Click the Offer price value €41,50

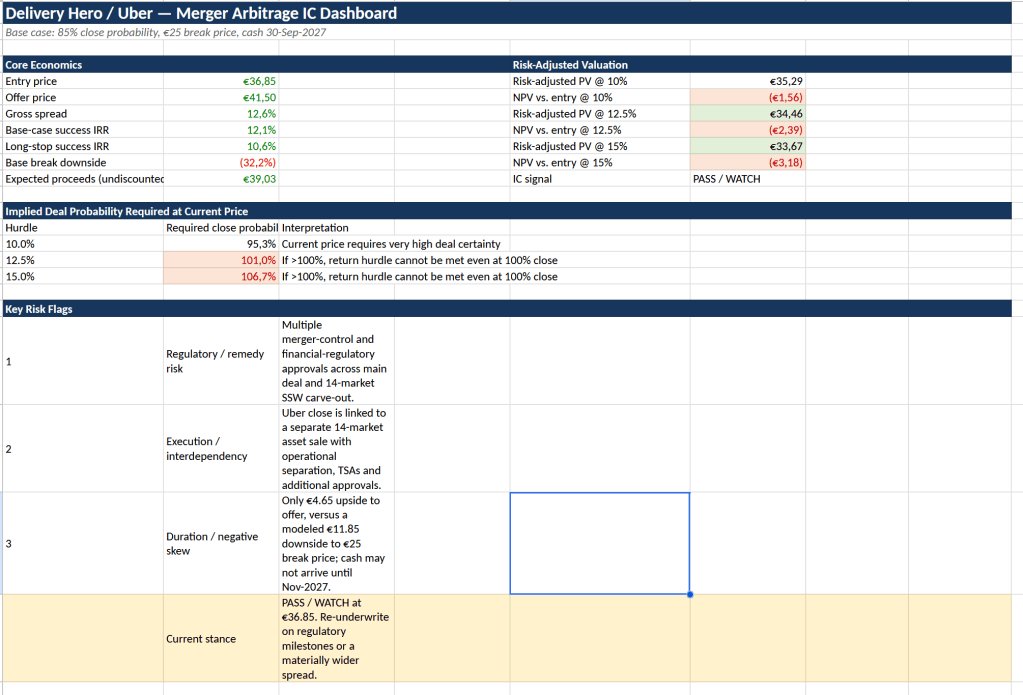[x=221, y=97]
